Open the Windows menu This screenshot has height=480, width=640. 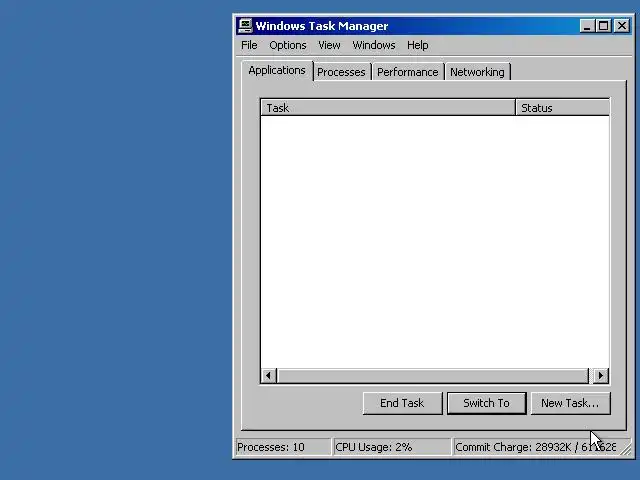[373, 45]
